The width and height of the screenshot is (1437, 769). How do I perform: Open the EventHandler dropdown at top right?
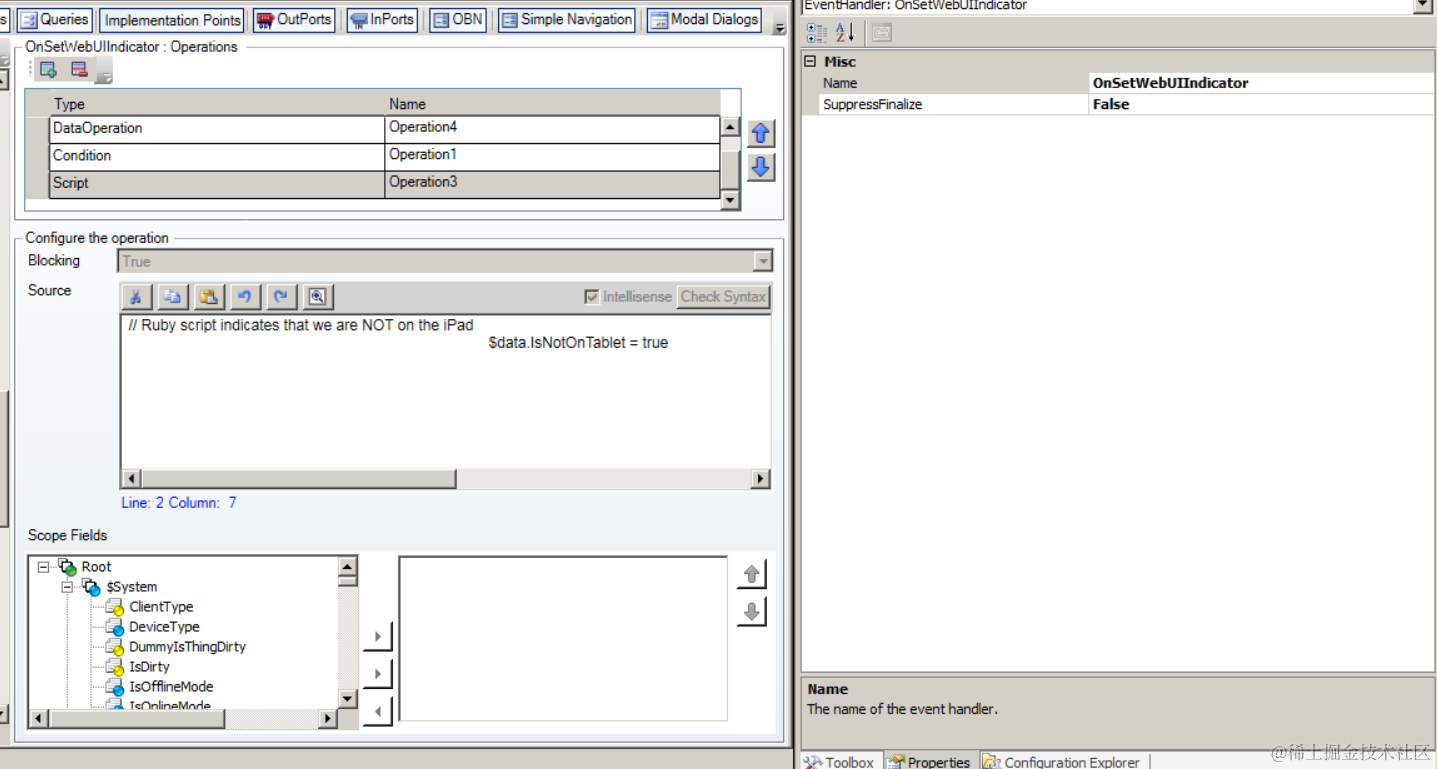pyautogui.click(x=1425, y=5)
